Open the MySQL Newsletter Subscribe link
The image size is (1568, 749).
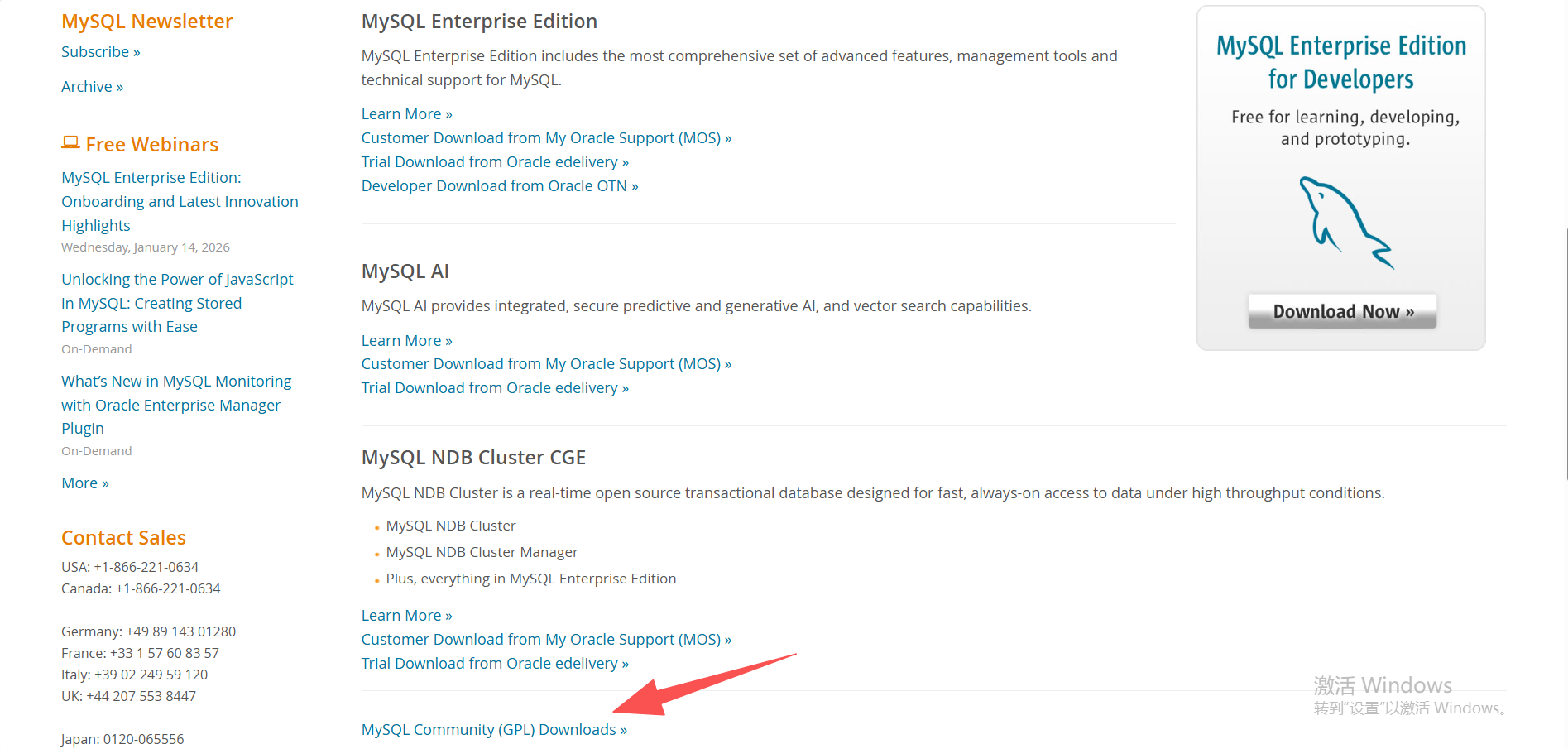[101, 51]
